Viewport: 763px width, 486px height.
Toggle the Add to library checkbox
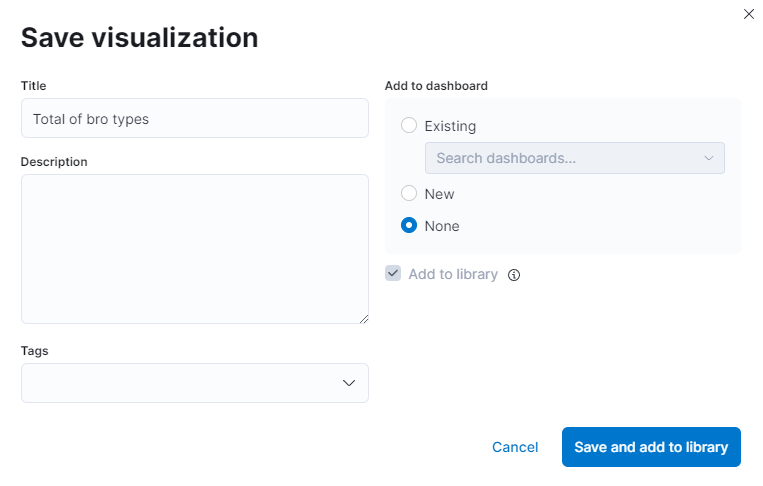coord(393,274)
